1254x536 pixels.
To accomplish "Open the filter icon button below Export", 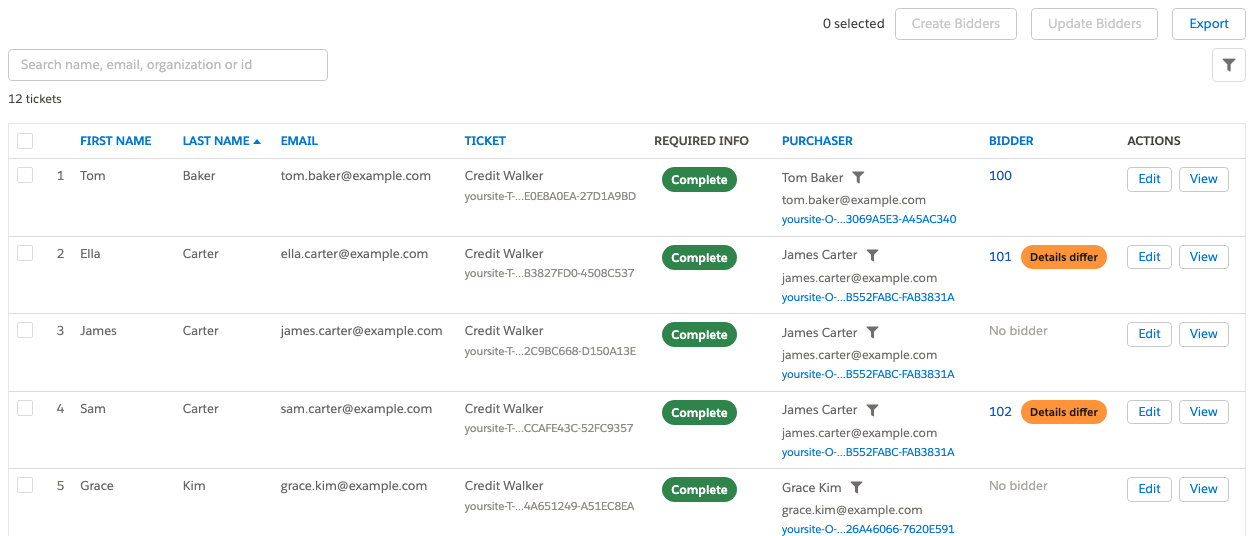I will pos(1229,65).
